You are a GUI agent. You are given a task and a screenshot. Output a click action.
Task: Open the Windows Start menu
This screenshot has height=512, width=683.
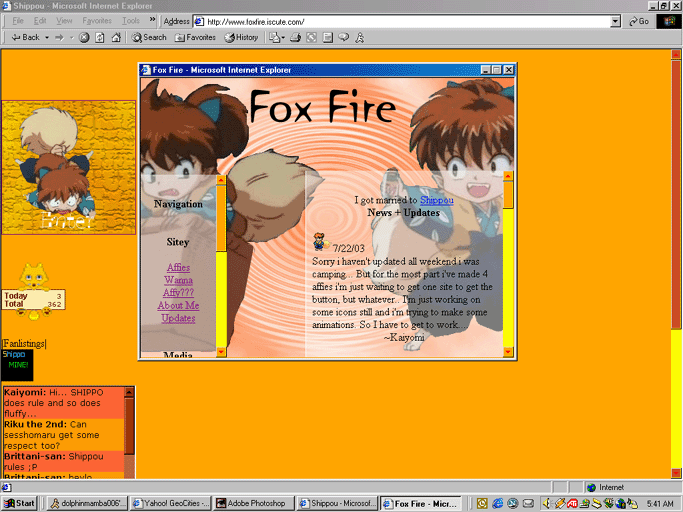click(x=19, y=504)
